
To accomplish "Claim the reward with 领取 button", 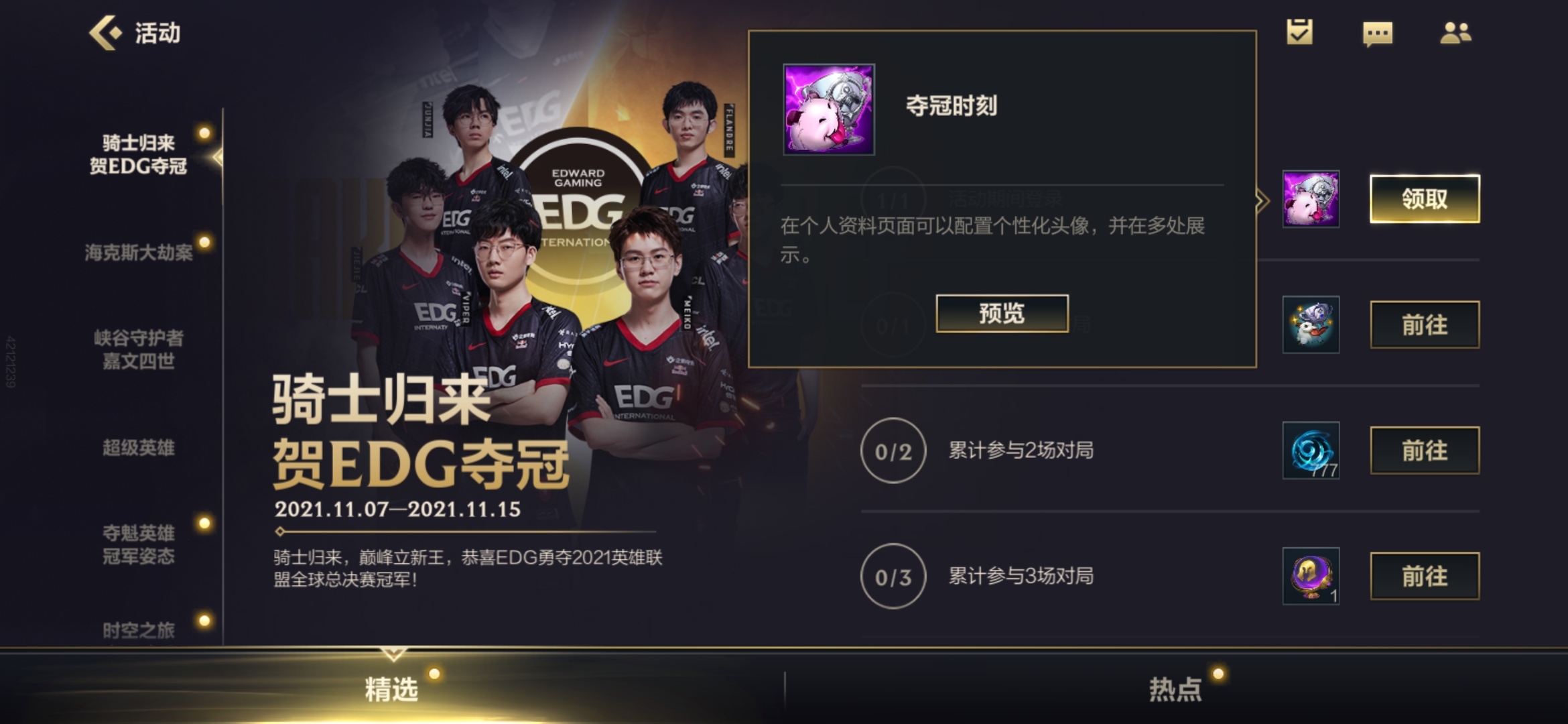I will [1425, 199].
